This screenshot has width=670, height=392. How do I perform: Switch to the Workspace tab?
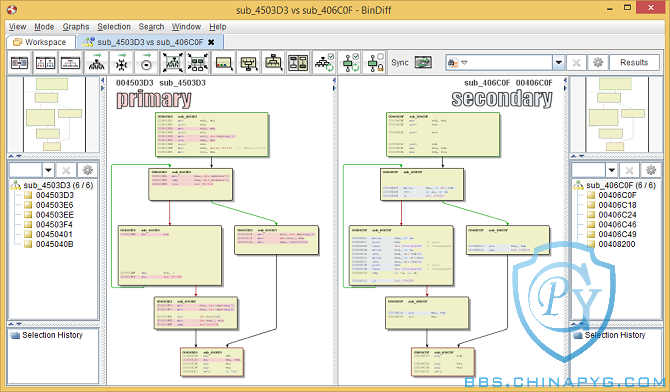coord(41,42)
